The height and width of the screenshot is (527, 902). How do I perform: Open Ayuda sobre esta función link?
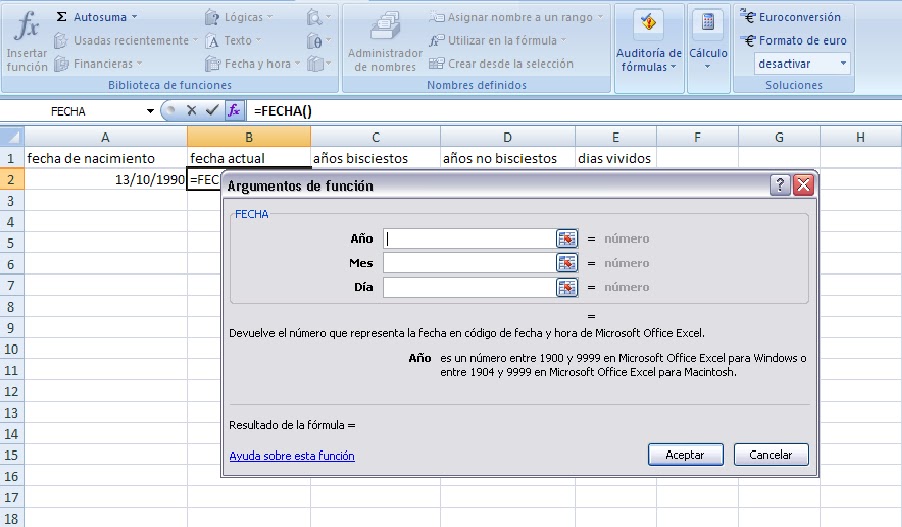[x=292, y=456]
